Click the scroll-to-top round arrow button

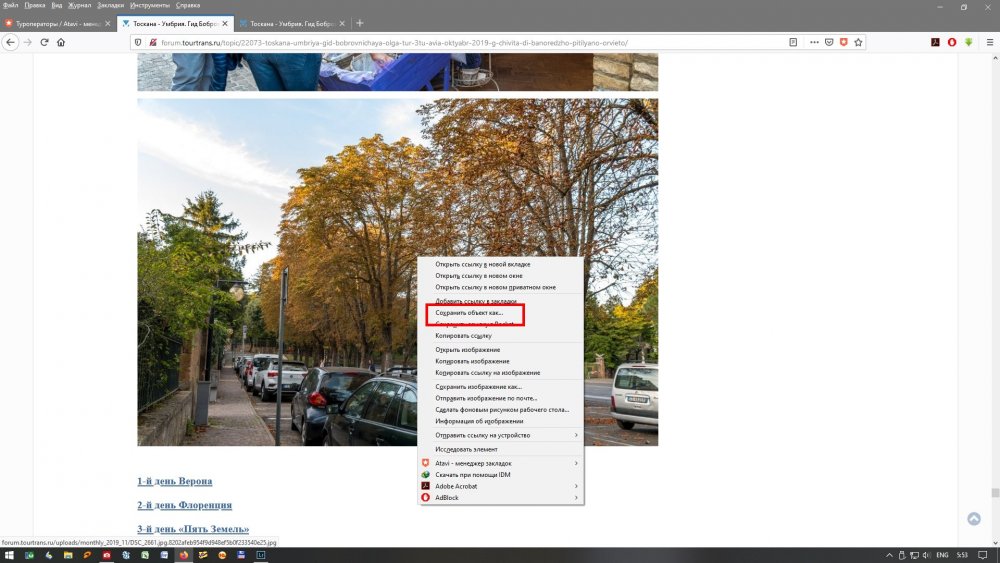point(974,518)
